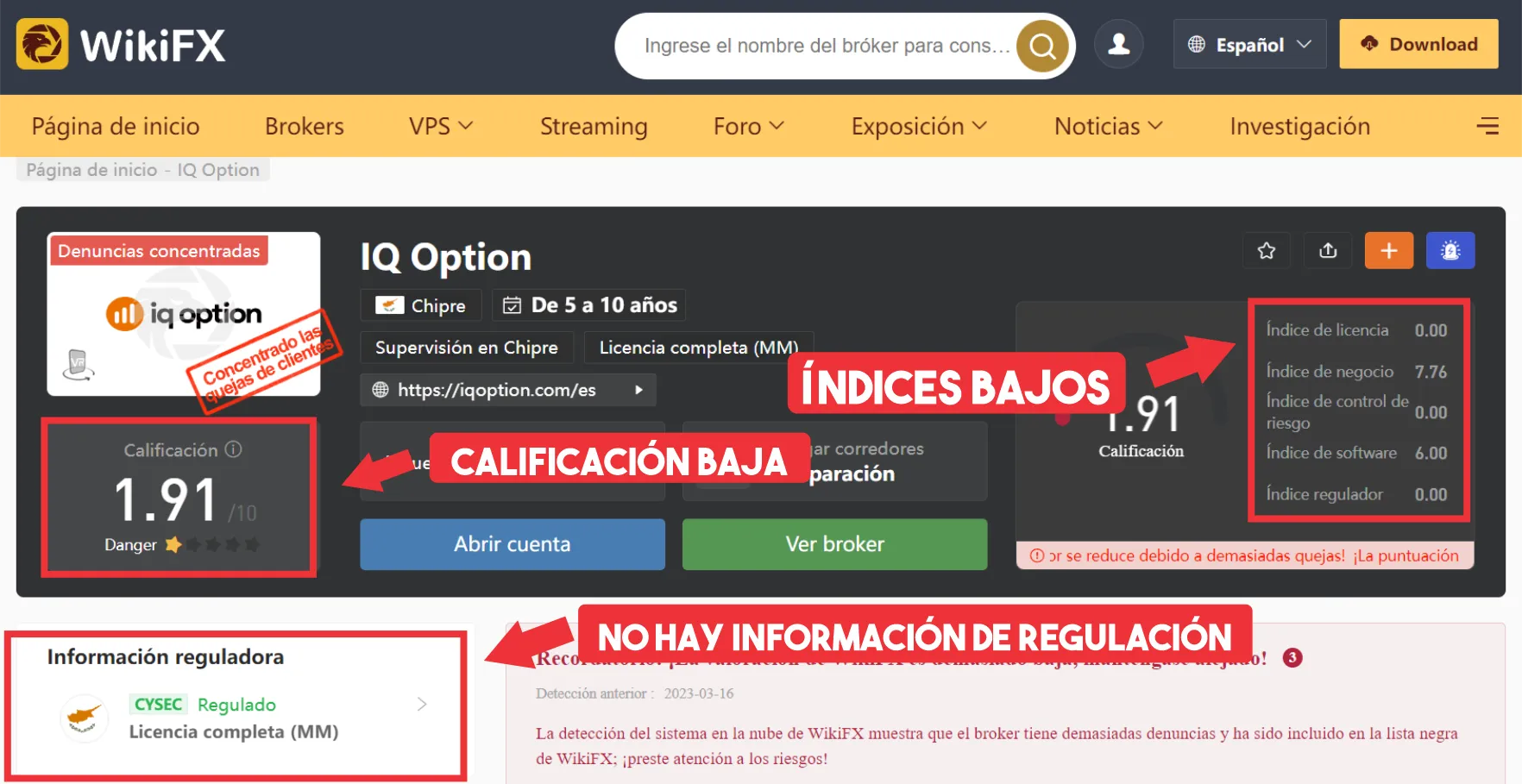
Task: Click the complaints warning banner
Action: pos(1245,555)
